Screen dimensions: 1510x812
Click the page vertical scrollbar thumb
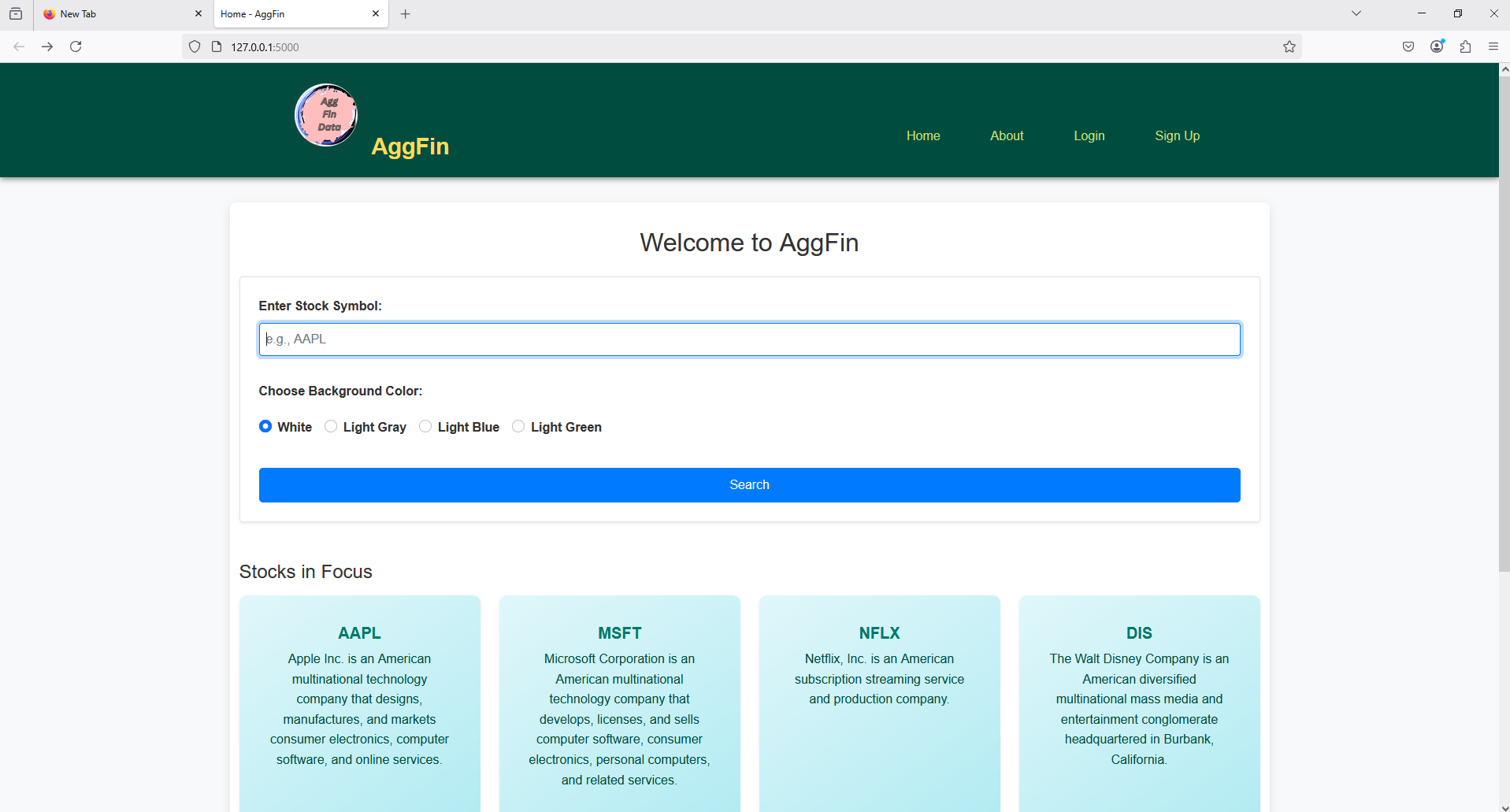pyautogui.click(x=1504, y=323)
